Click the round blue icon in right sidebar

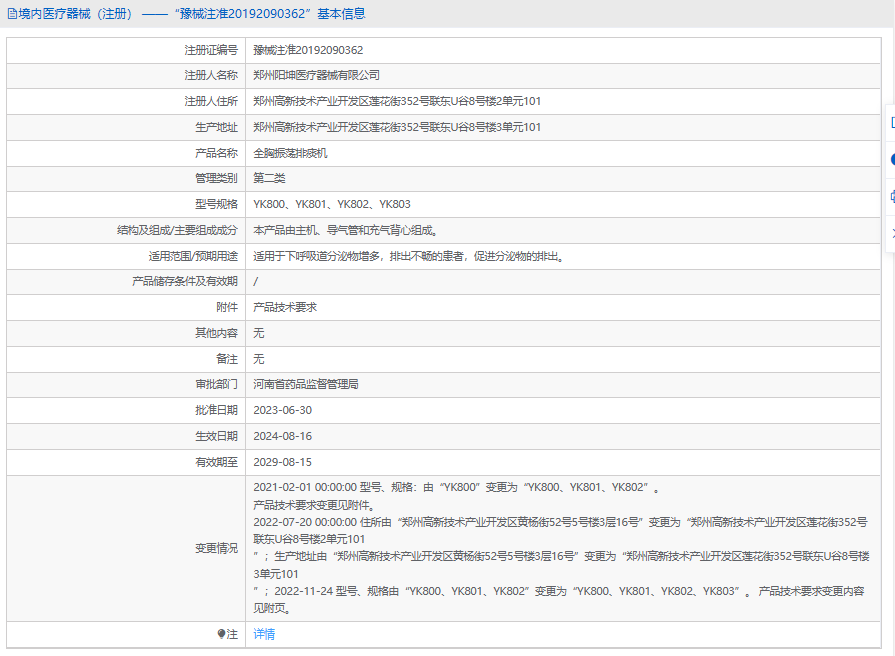[890, 159]
